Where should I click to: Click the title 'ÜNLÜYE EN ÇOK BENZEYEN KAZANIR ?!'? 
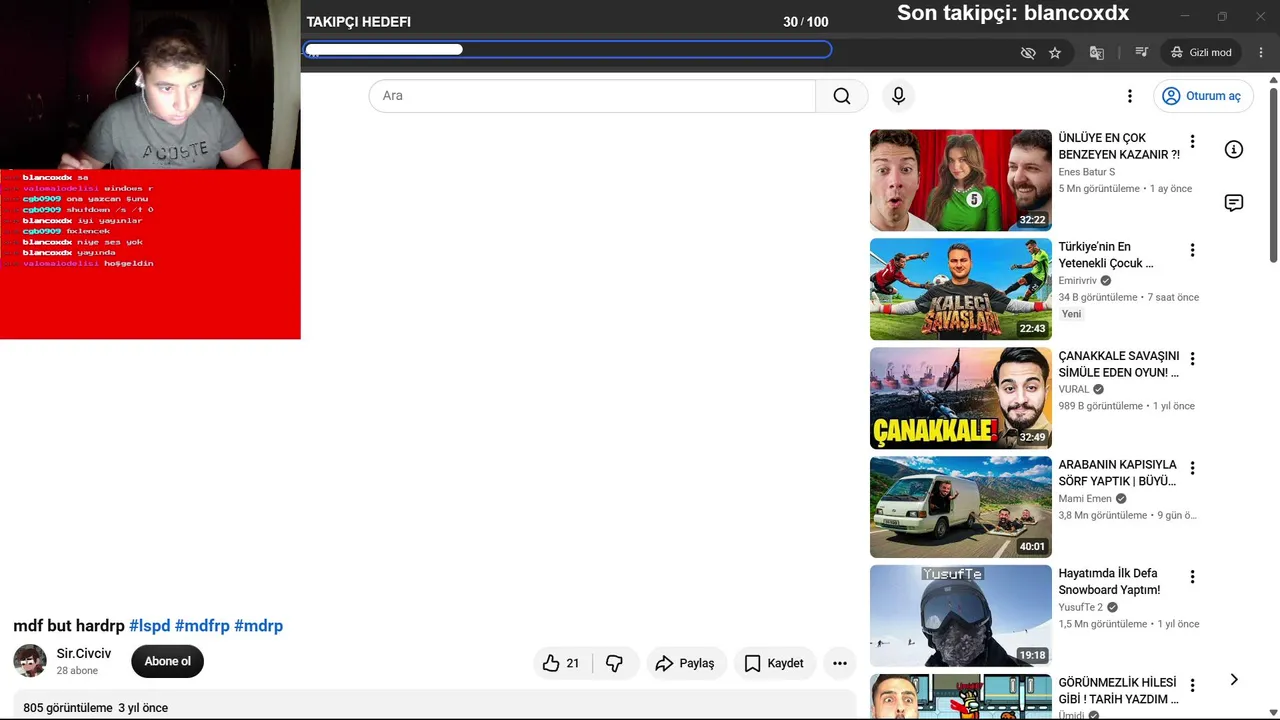pos(1119,146)
